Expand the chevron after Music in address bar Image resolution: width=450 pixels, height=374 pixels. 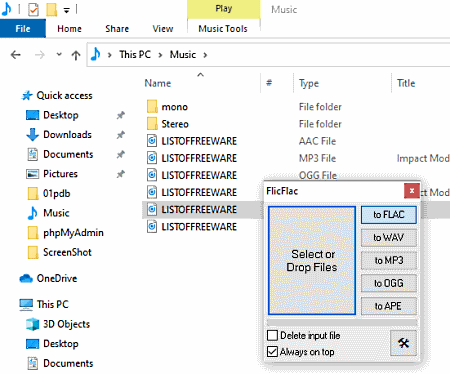pos(205,55)
